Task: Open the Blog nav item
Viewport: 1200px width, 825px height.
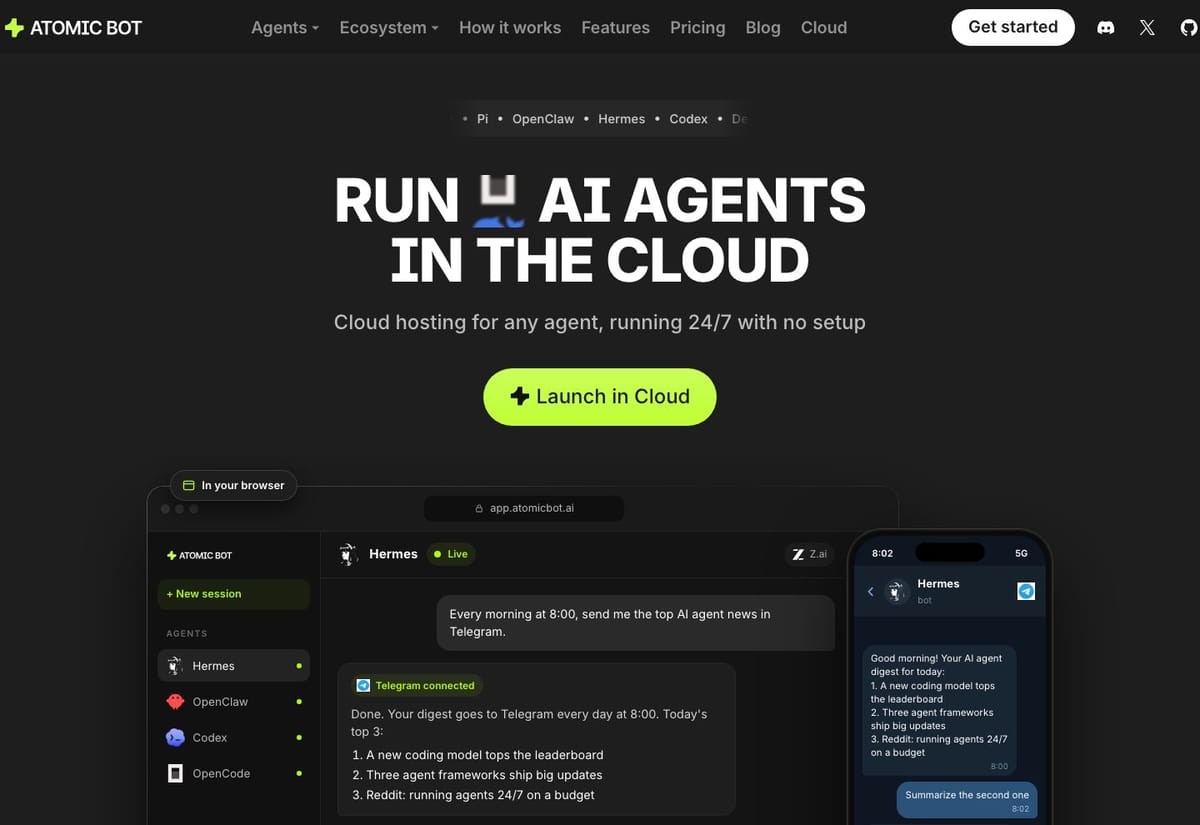Action: click(x=763, y=28)
